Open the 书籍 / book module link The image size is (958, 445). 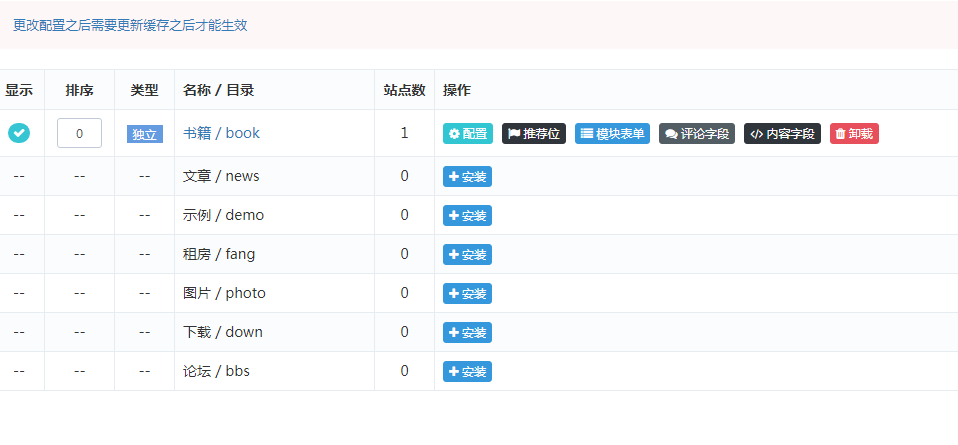221,133
